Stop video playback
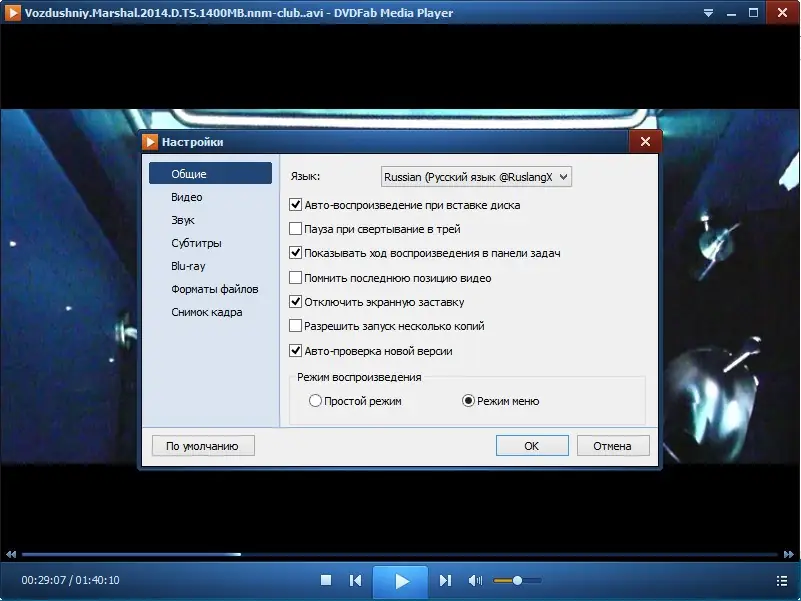The width and height of the screenshot is (801, 601). pos(326,580)
